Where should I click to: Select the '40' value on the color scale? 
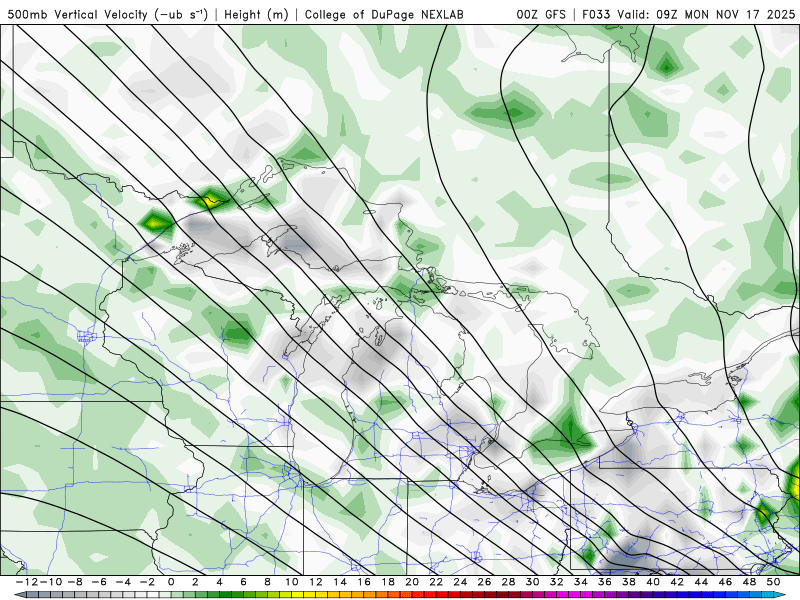pos(653,582)
